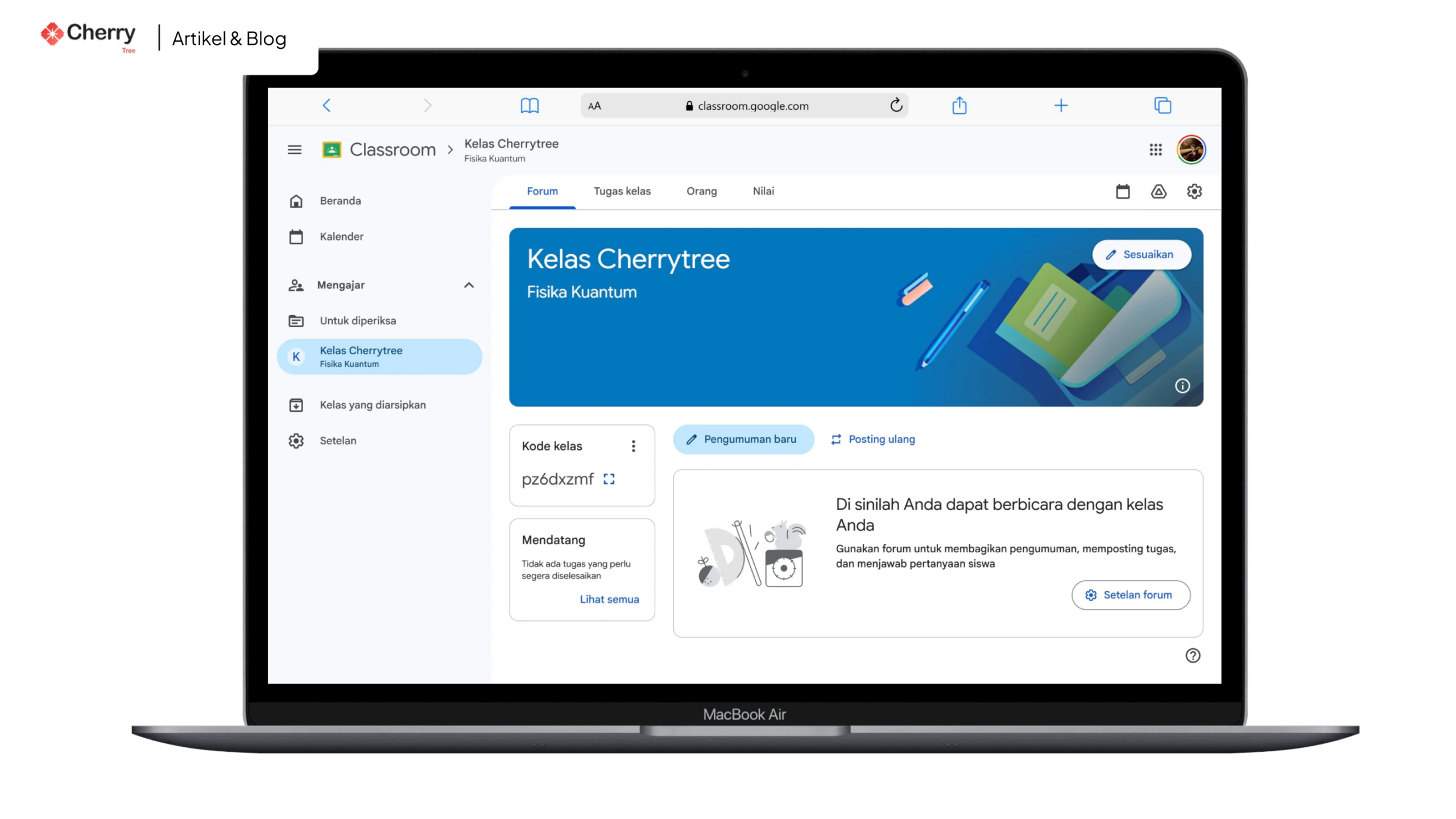Switch to the Tugas kelas tab

pyautogui.click(x=622, y=191)
